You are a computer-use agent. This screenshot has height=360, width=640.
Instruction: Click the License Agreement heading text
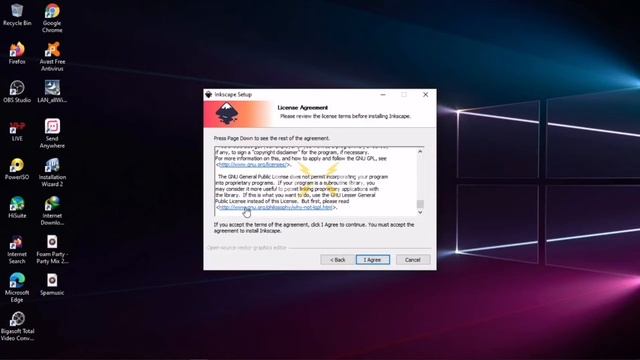click(x=302, y=107)
